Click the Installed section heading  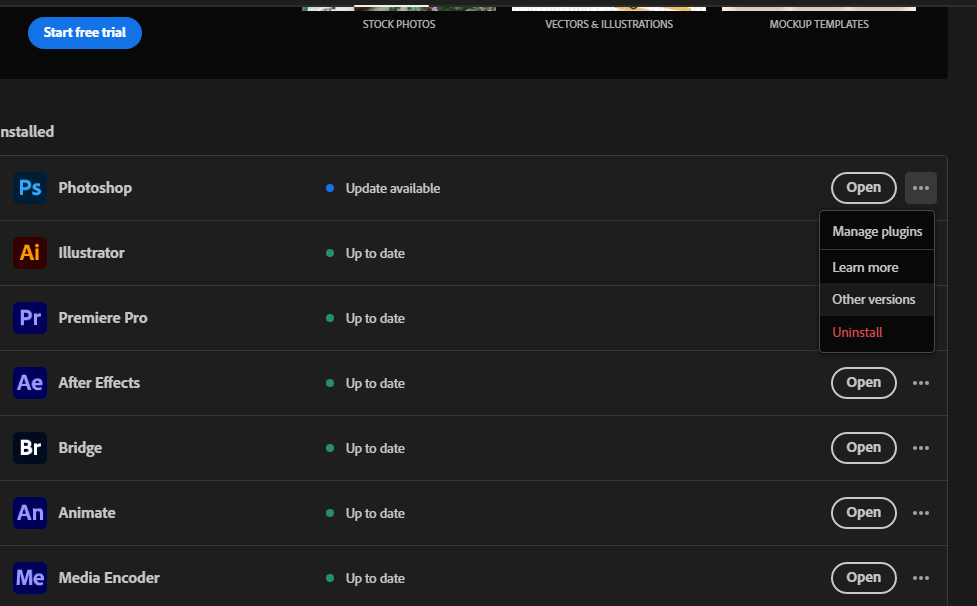point(27,131)
